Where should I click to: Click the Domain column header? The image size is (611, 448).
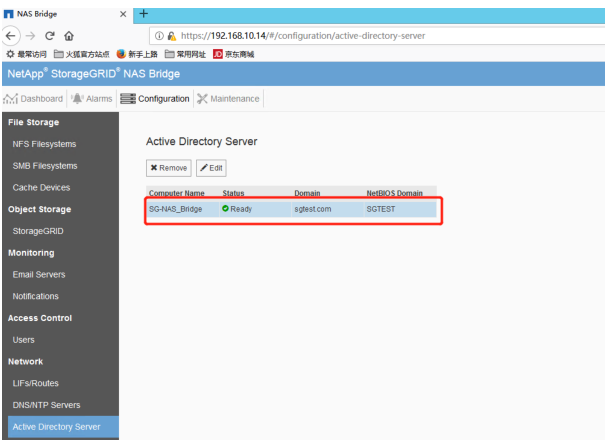(307, 193)
